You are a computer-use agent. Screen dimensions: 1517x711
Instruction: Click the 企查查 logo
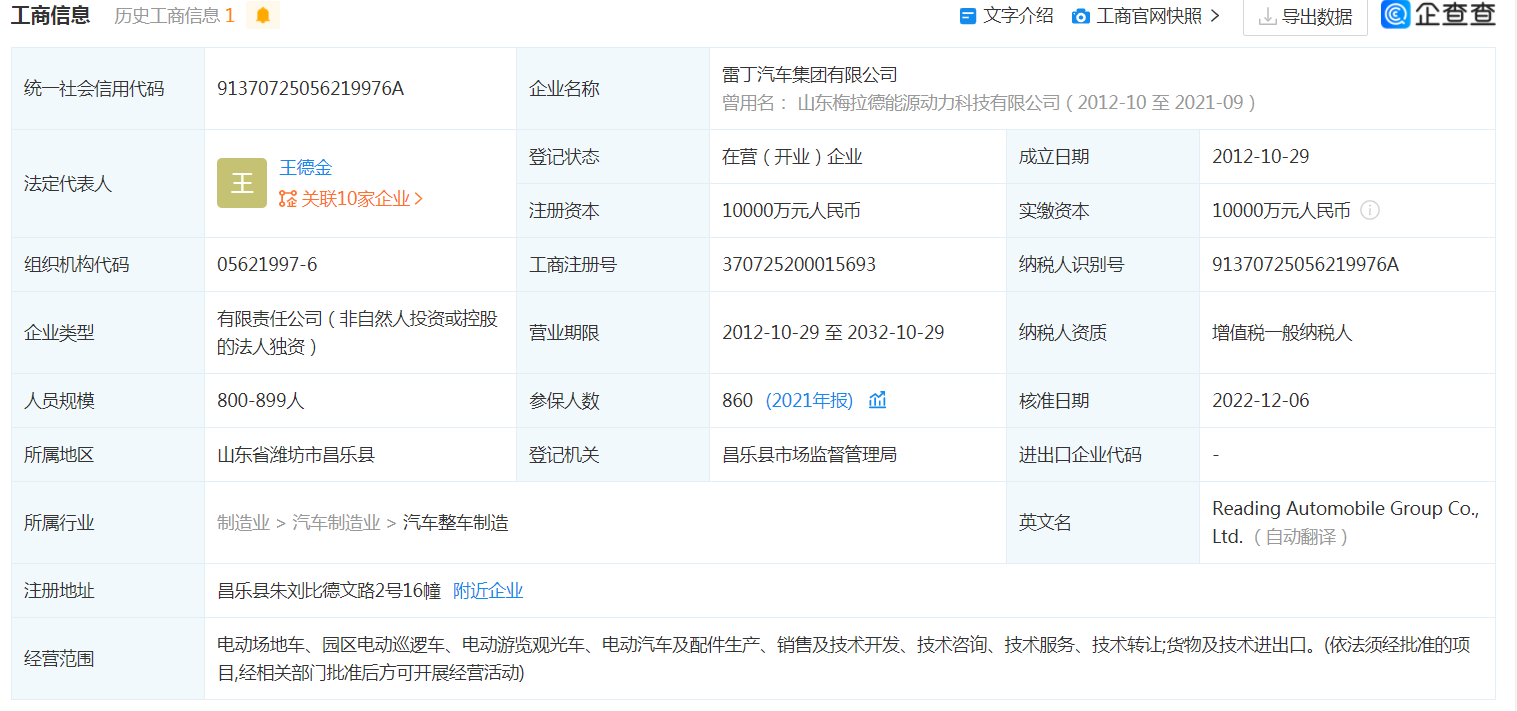(x=1437, y=15)
